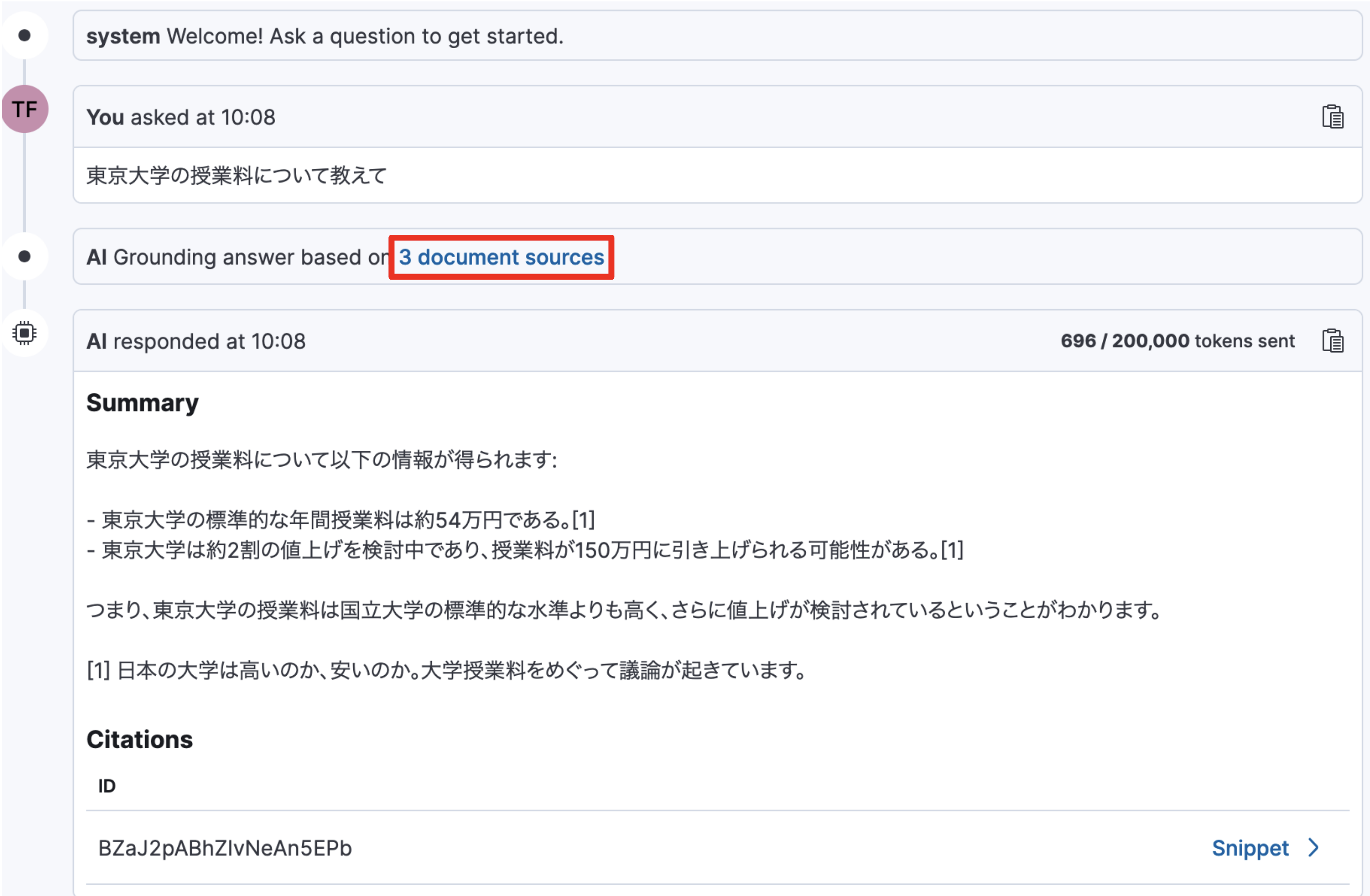Click the Summary section heading
The width and height of the screenshot is (1370, 896).
click(142, 402)
